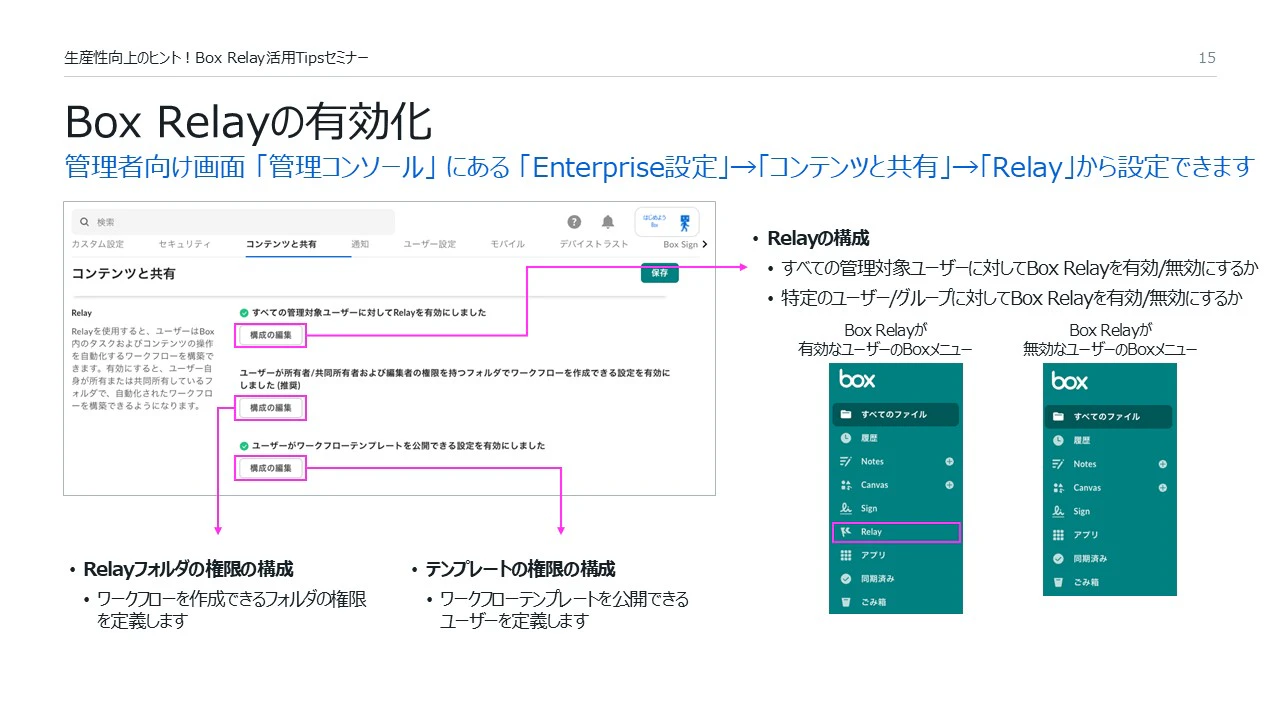Click green check beside すべての管理対象ユーザー status
Image resolution: width=1280 pixels, height=720 pixels.
[x=244, y=313]
